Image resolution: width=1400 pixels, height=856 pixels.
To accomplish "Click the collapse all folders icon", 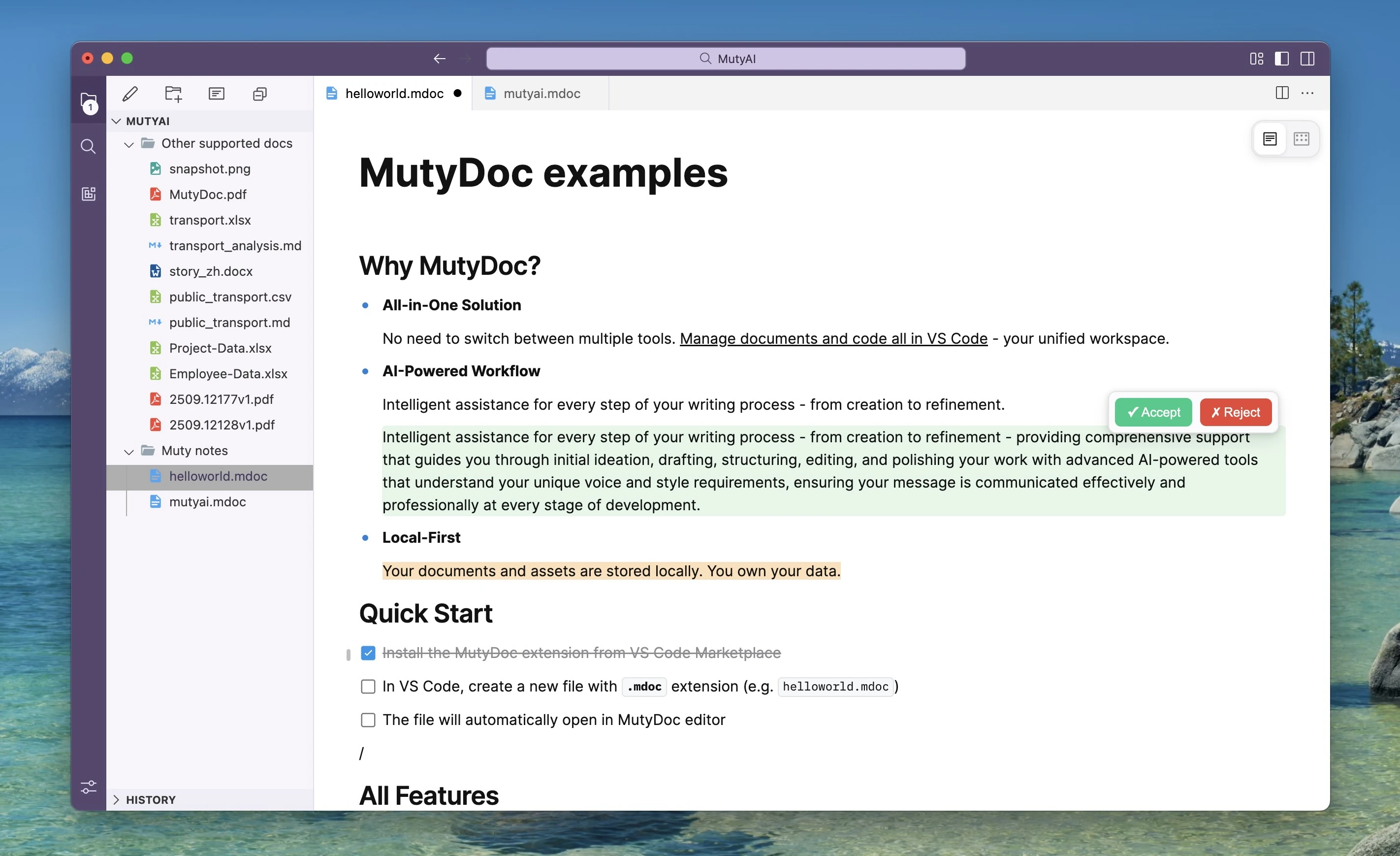I will click(x=259, y=93).
